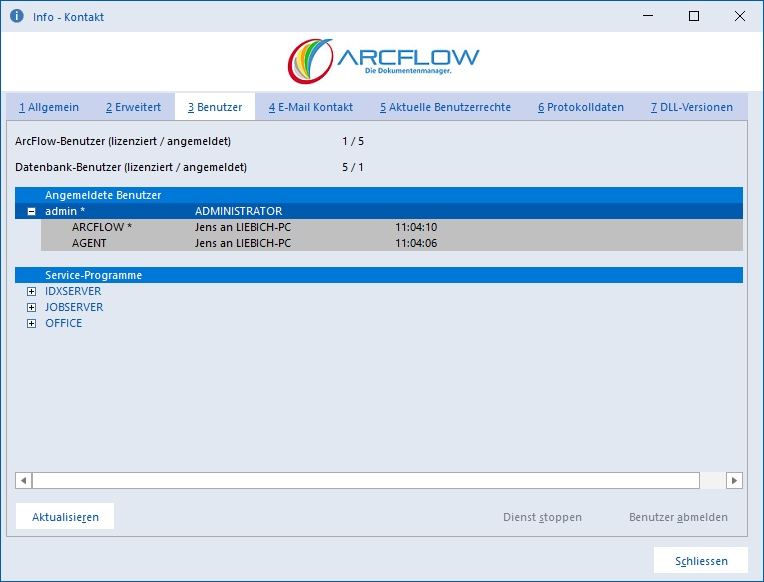Open the Erweitert tab
The width and height of the screenshot is (764, 582).
133,107
